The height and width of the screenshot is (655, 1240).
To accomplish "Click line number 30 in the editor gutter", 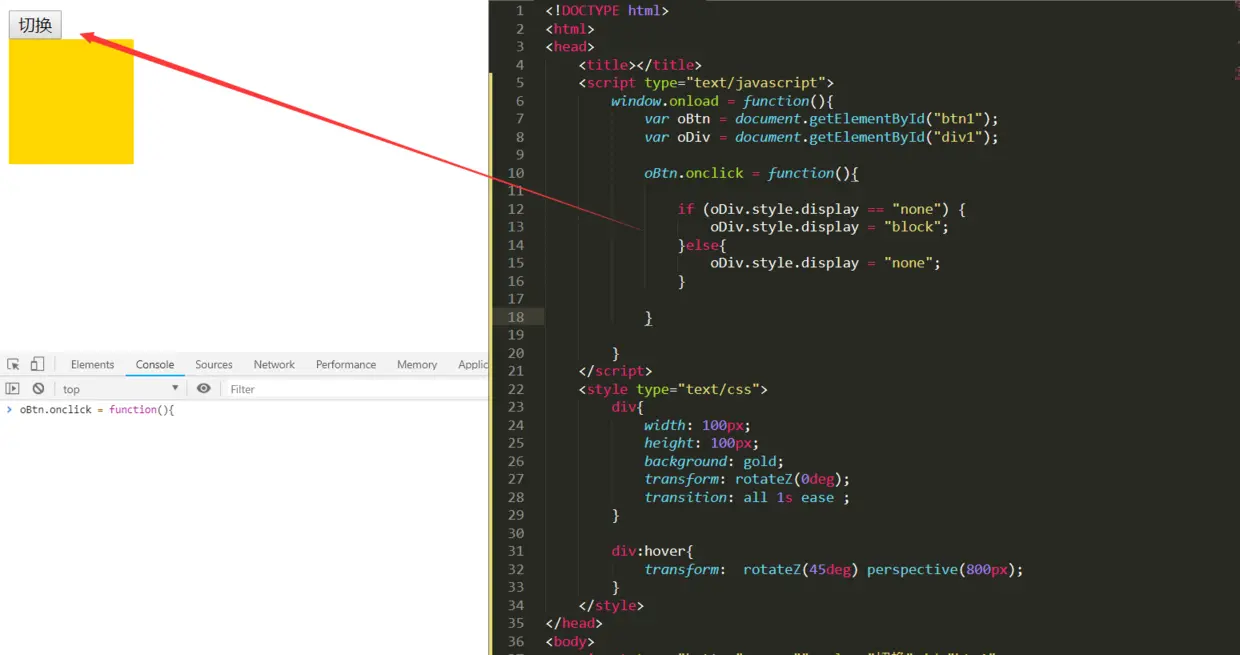I will (516, 533).
